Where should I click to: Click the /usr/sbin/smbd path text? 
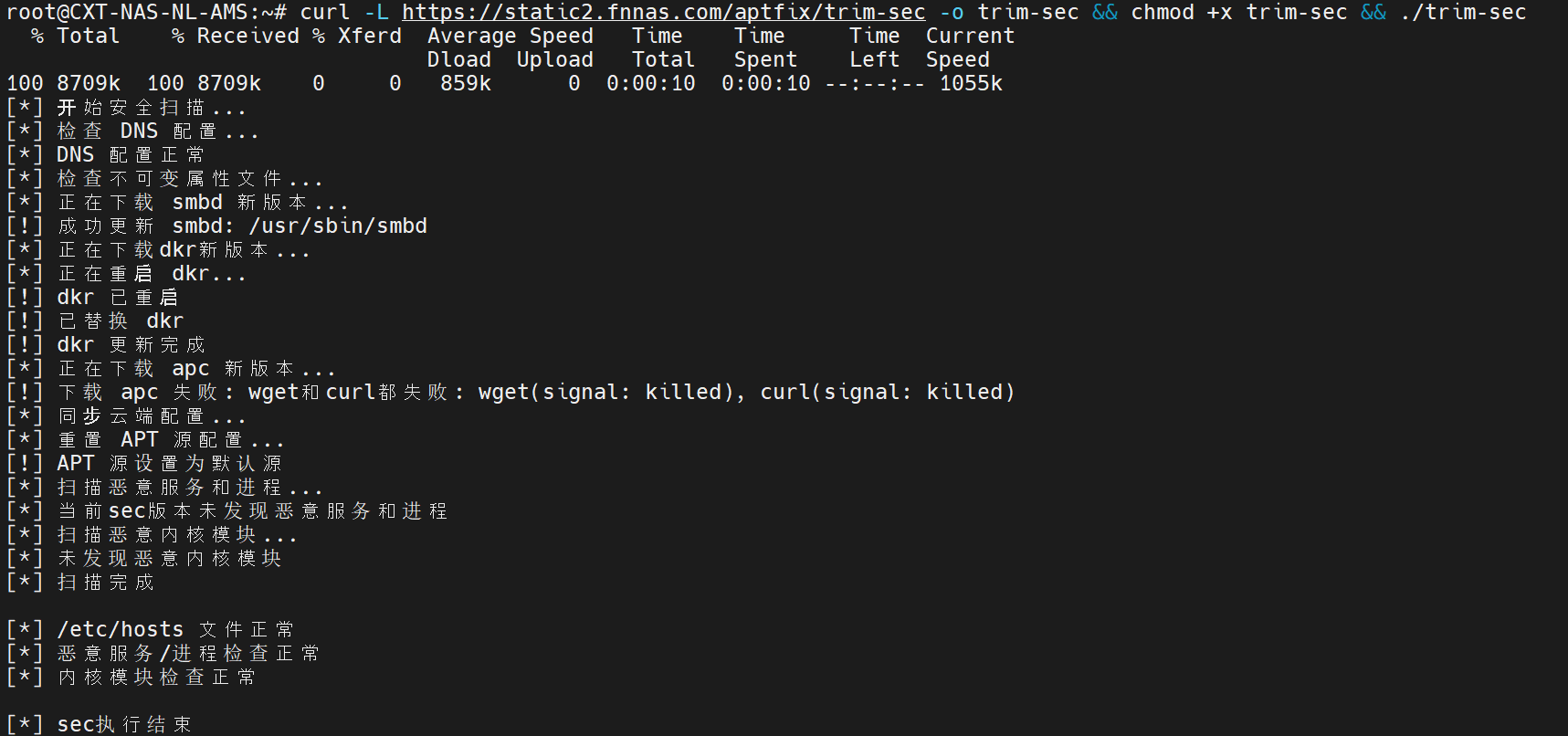tap(338, 226)
